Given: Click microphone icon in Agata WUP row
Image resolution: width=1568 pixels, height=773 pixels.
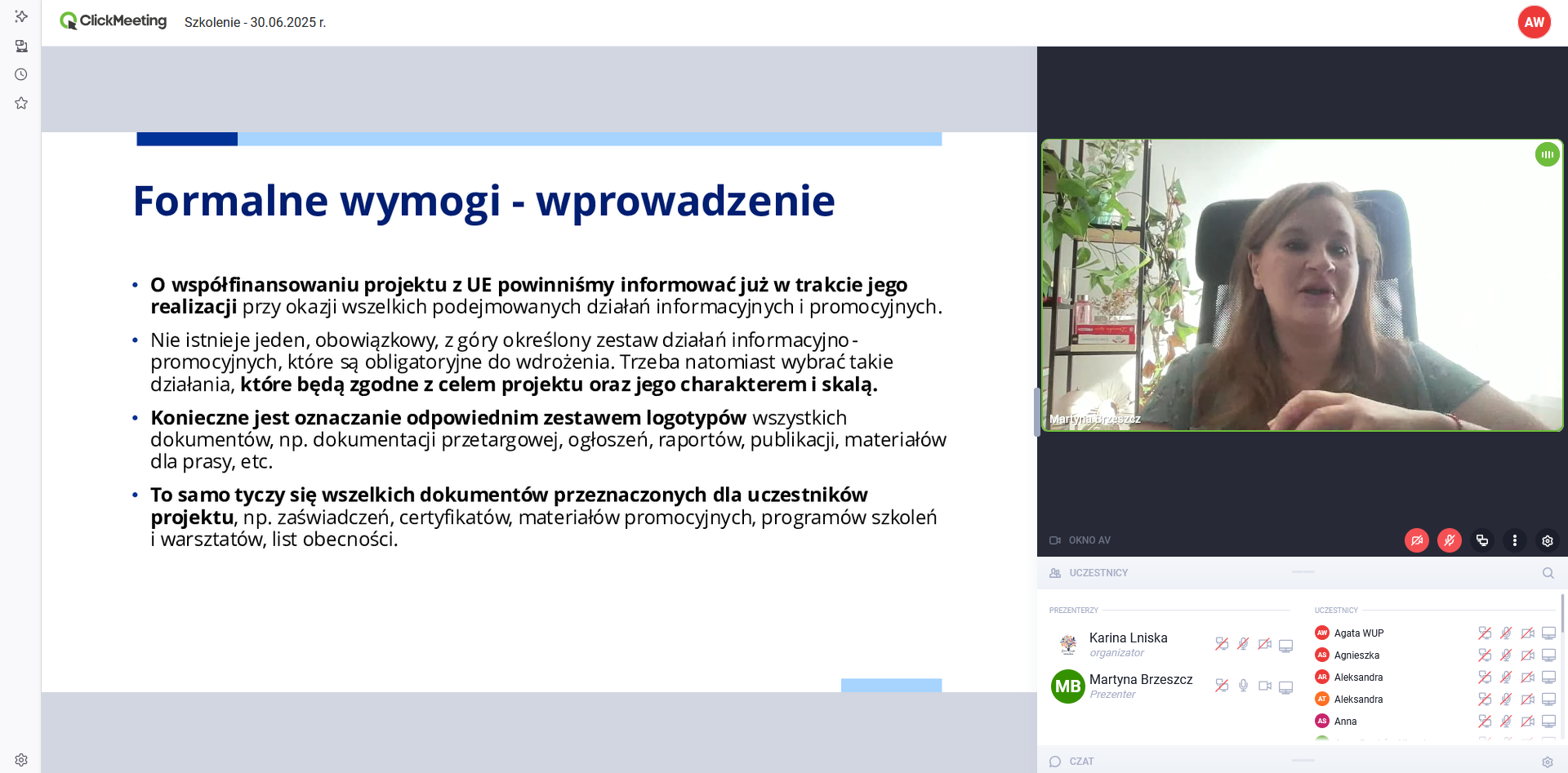Looking at the screenshot, I should point(1506,633).
